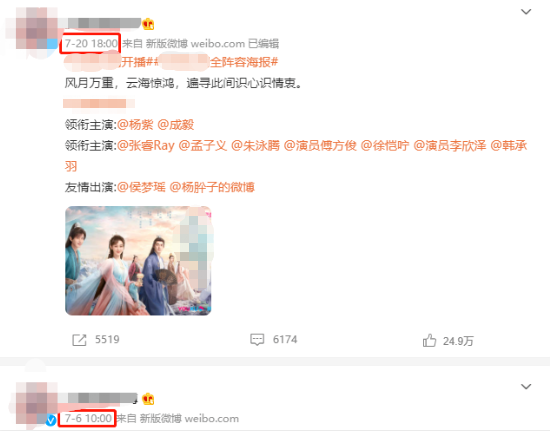Open @孟子义 profile mention

[203, 146]
